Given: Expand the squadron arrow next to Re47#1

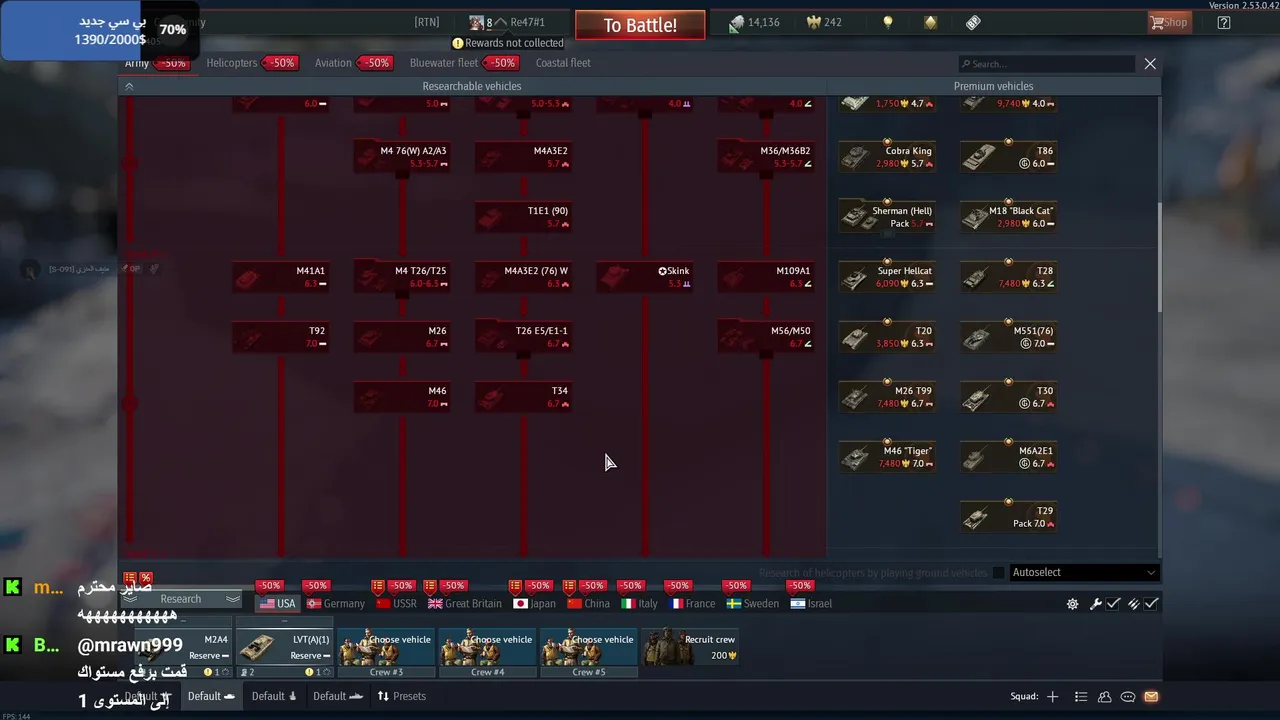Looking at the screenshot, I should (x=500, y=22).
